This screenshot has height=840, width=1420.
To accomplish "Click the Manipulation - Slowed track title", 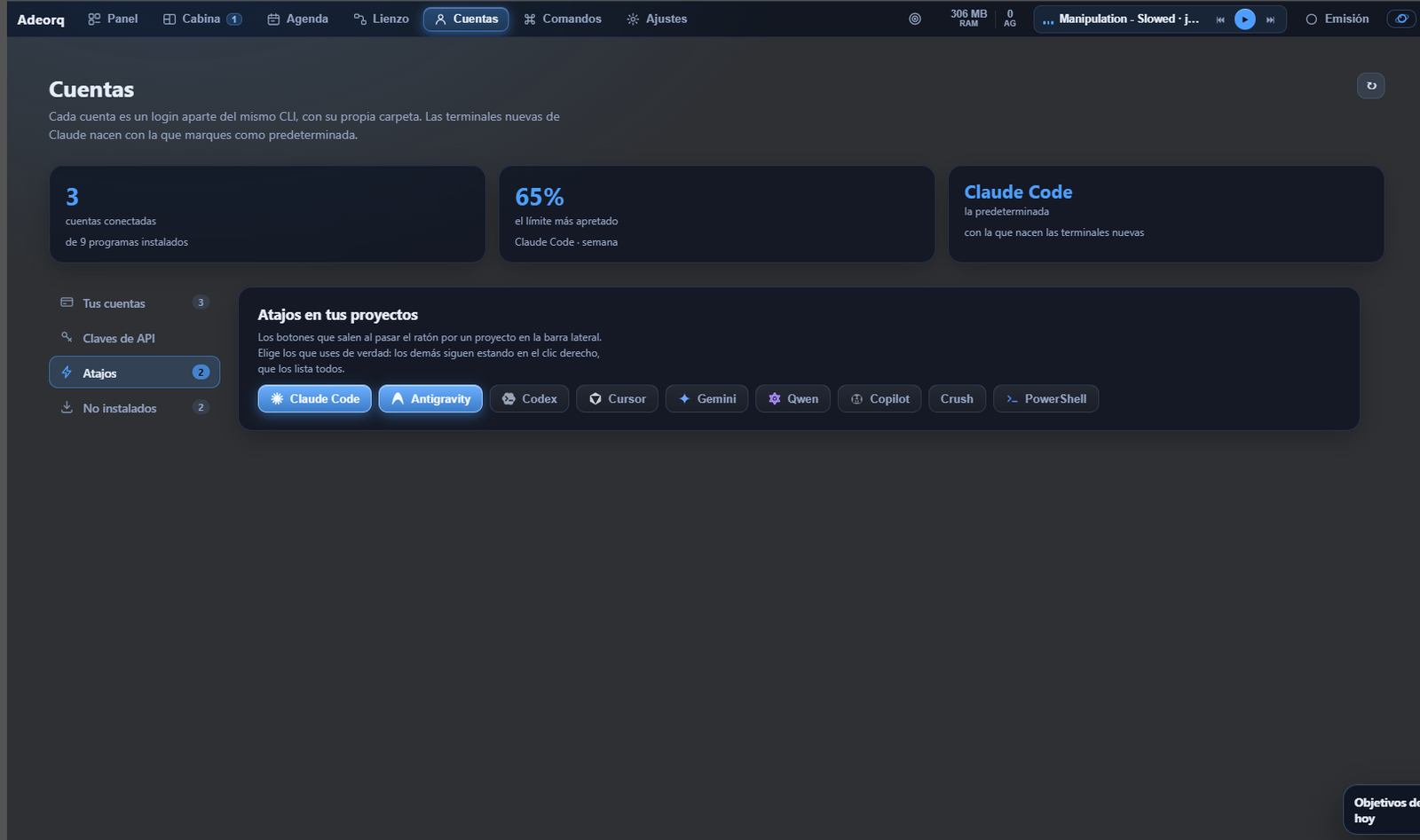I will [1128, 19].
